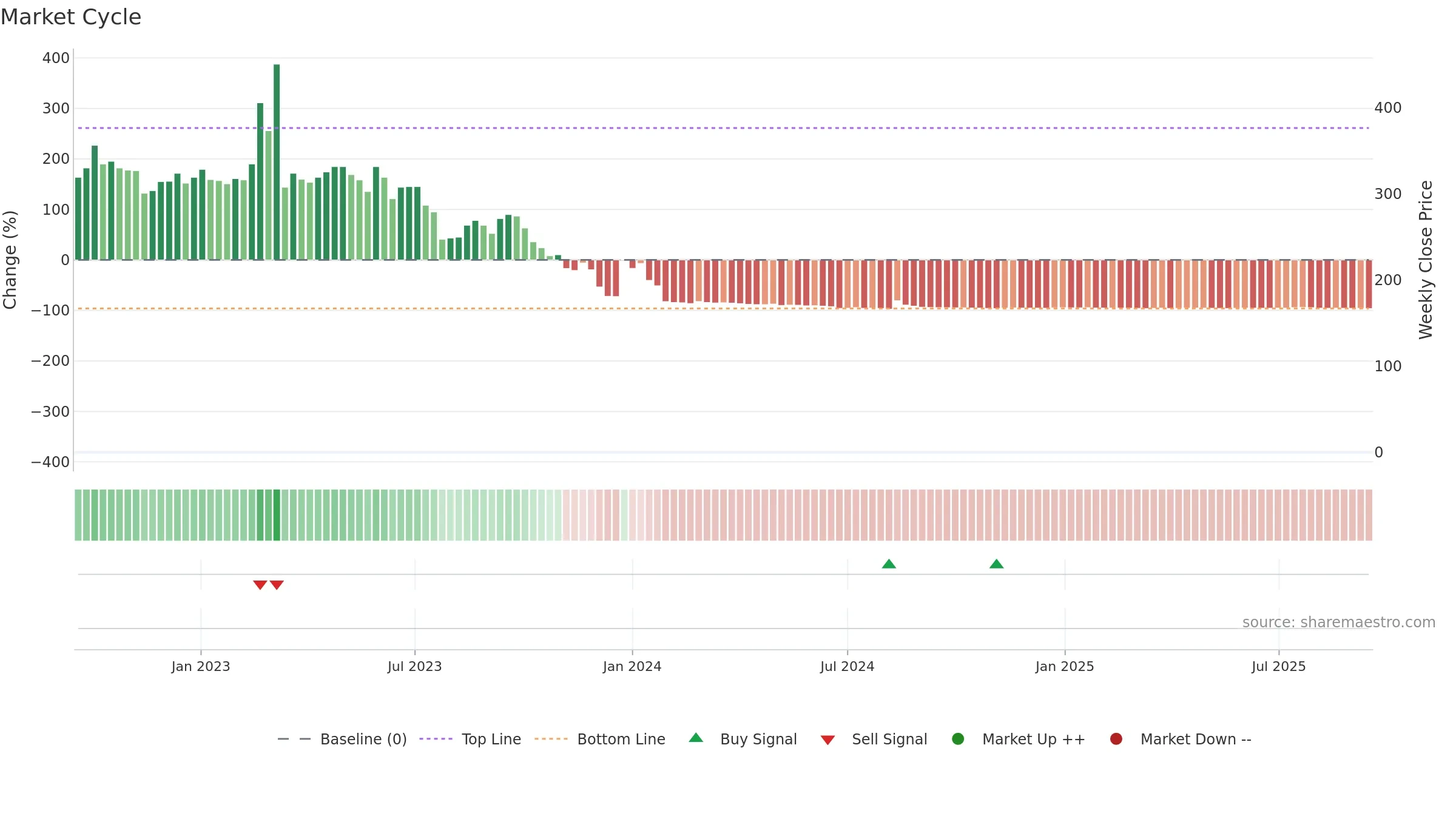
Task: Click the Jul 2023 axis label
Action: [x=415, y=667]
